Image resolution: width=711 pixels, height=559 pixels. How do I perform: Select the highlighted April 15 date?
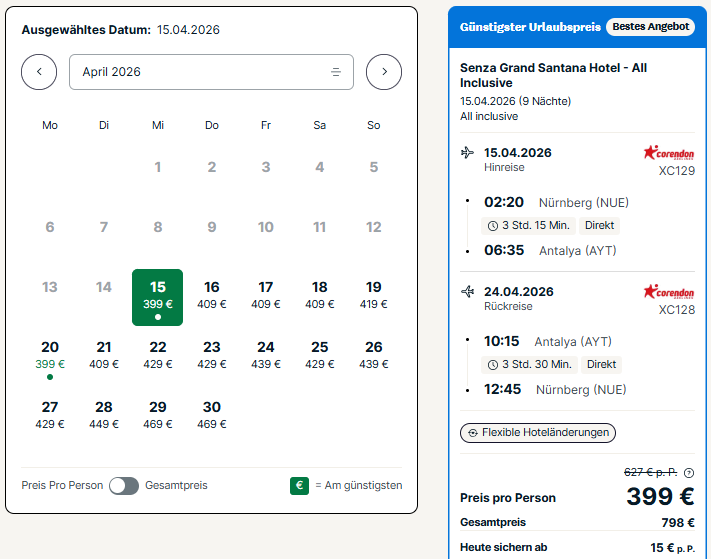[157, 297]
